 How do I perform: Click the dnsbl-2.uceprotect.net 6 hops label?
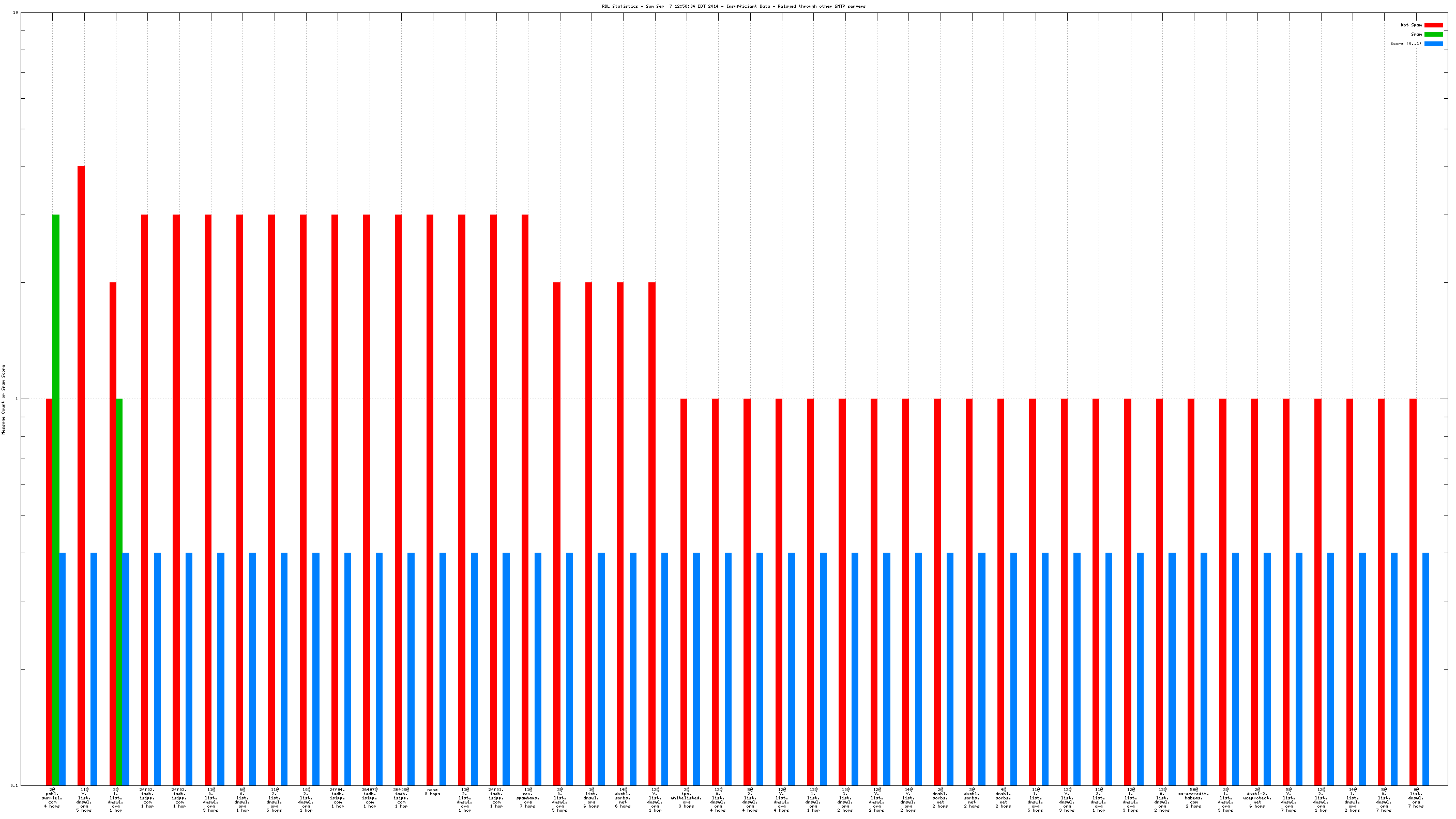click(x=1257, y=797)
